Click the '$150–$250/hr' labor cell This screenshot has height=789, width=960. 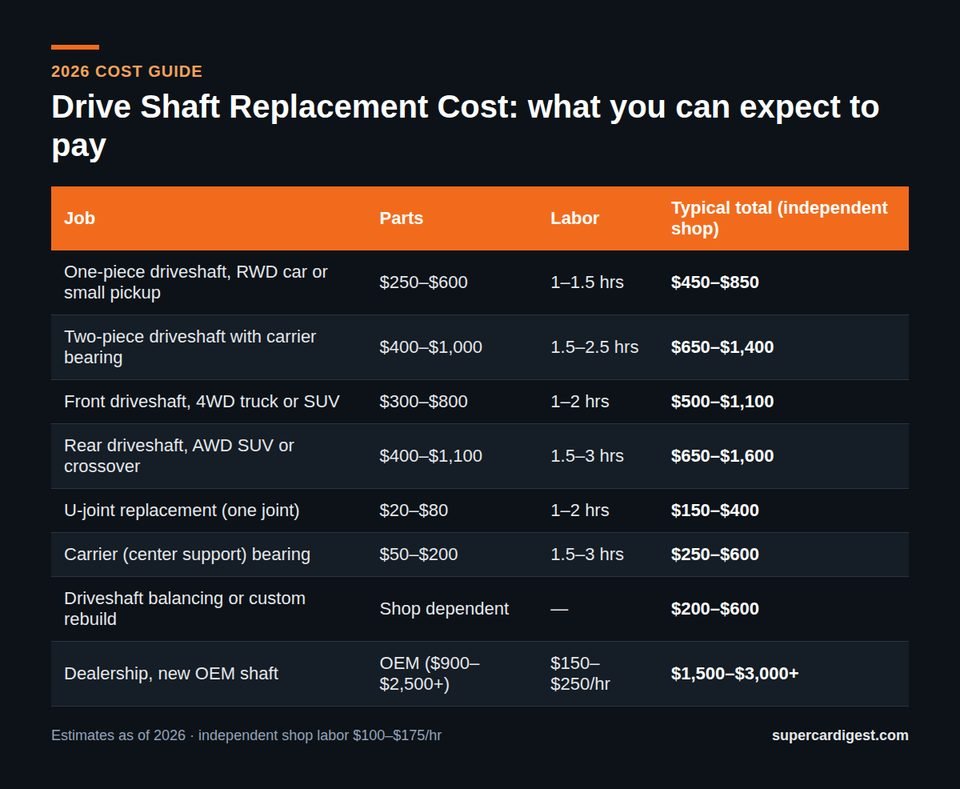click(x=580, y=674)
